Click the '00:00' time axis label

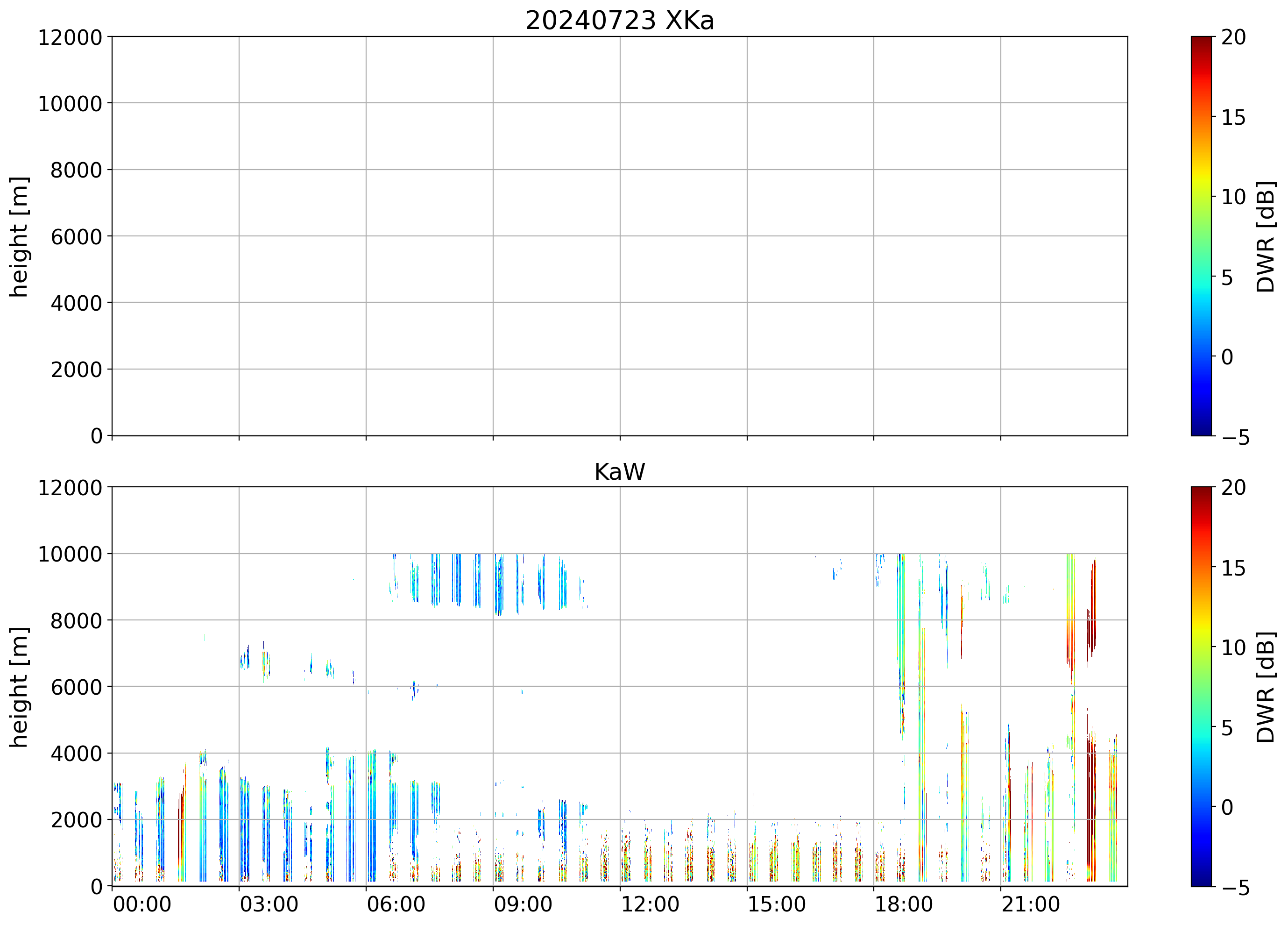point(142,904)
